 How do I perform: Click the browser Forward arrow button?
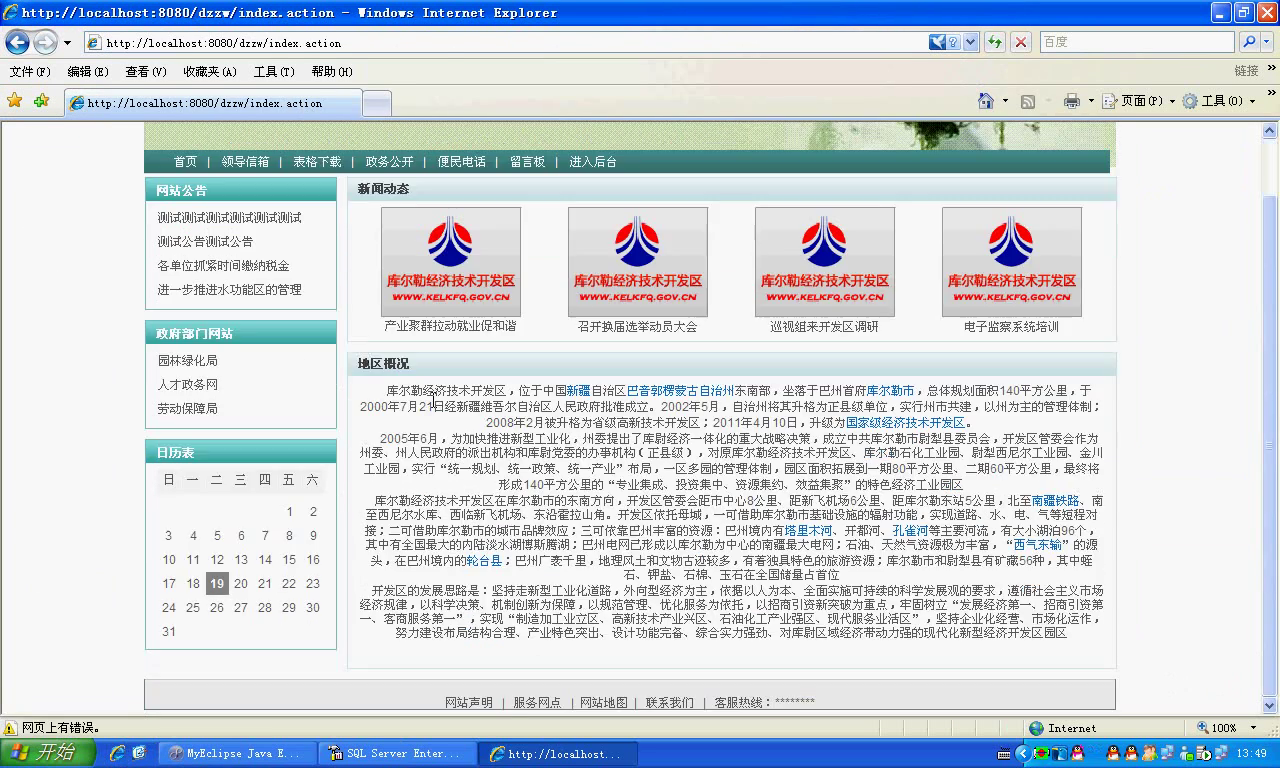[45, 42]
